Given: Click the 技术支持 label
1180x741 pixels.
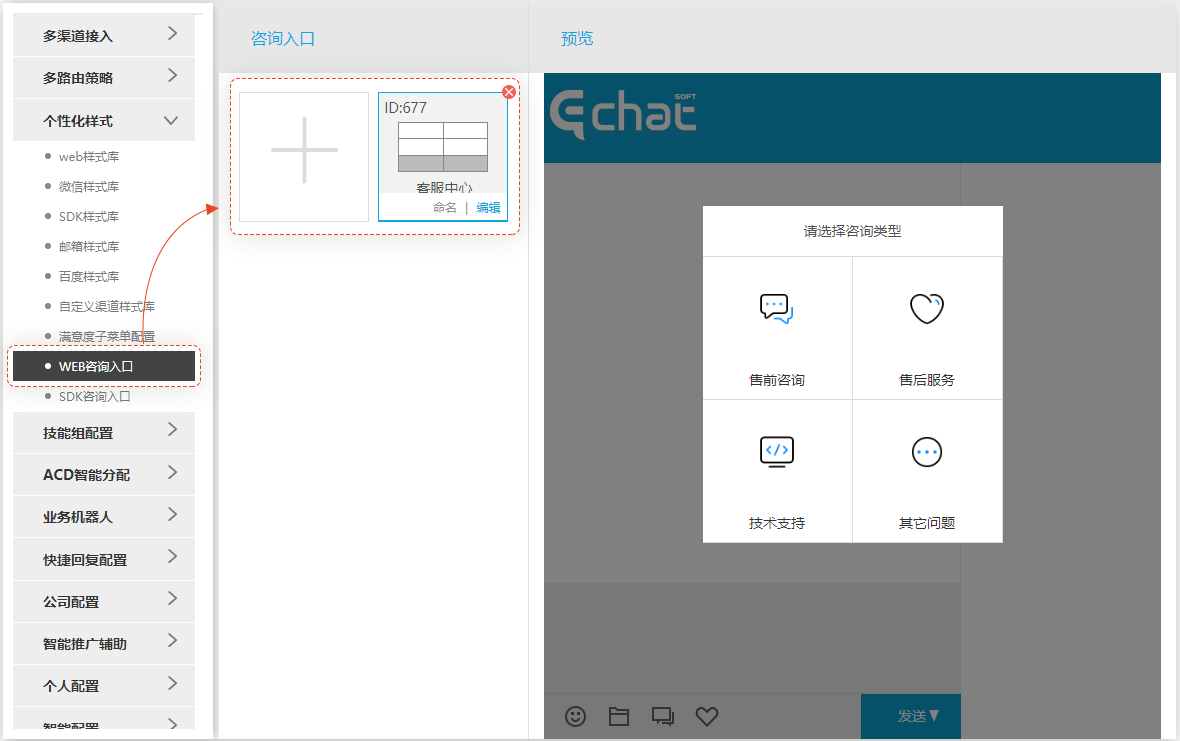Looking at the screenshot, I should tap(777, 523).
